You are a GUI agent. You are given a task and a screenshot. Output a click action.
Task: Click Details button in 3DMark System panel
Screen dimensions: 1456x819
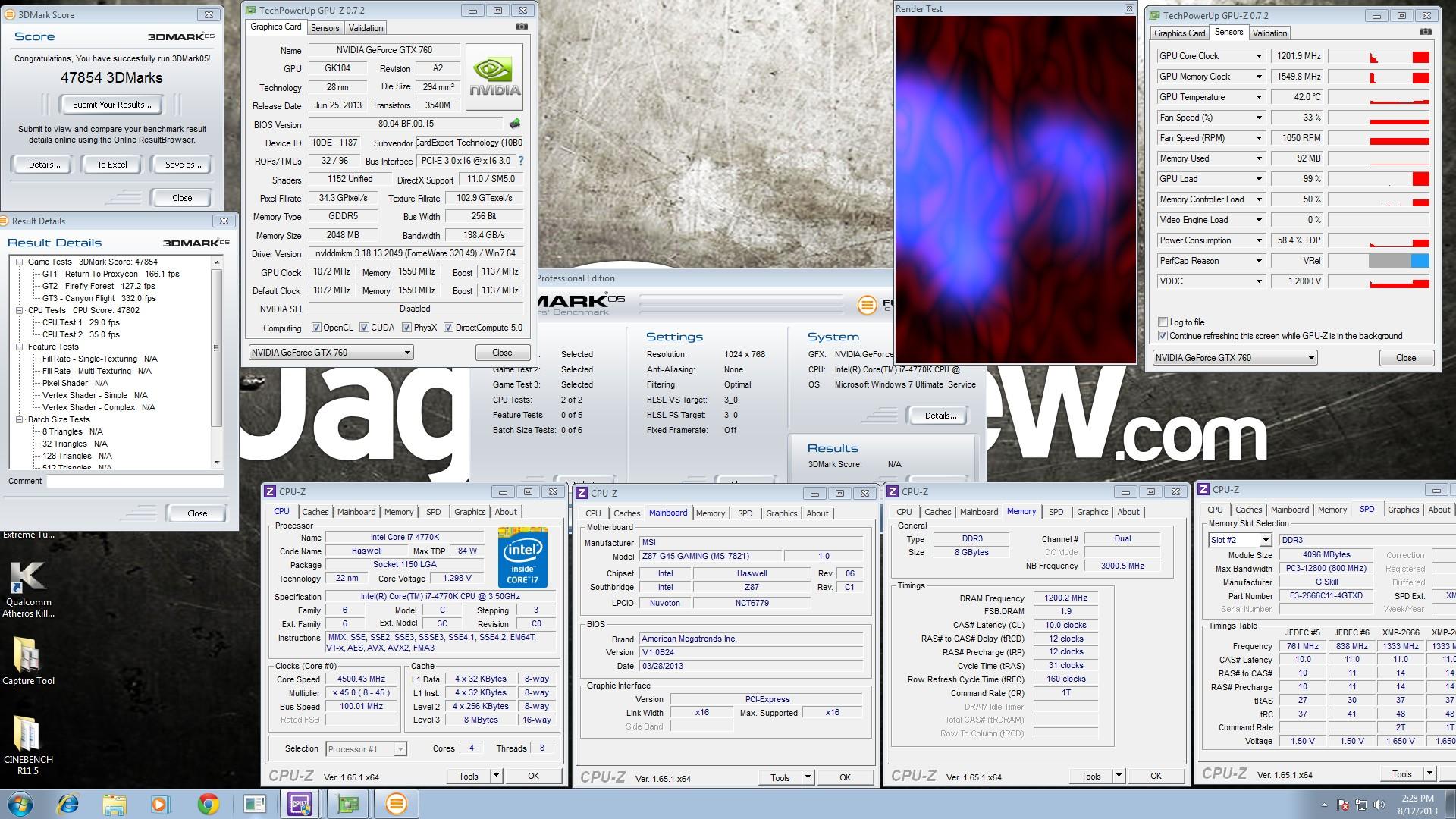[x=940, y=416]
